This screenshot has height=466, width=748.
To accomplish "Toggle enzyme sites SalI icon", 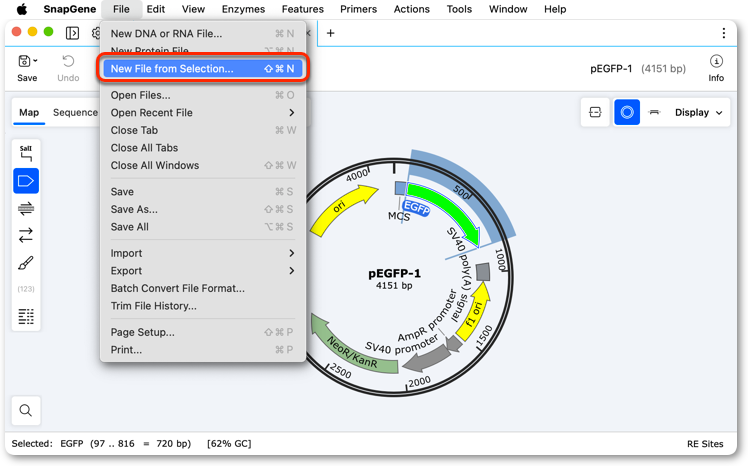I will click(26, 153).
